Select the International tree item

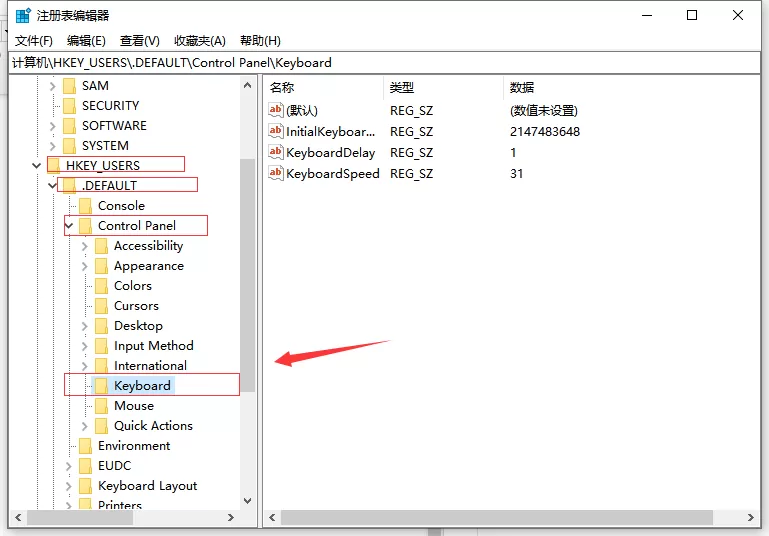(150, 366)
